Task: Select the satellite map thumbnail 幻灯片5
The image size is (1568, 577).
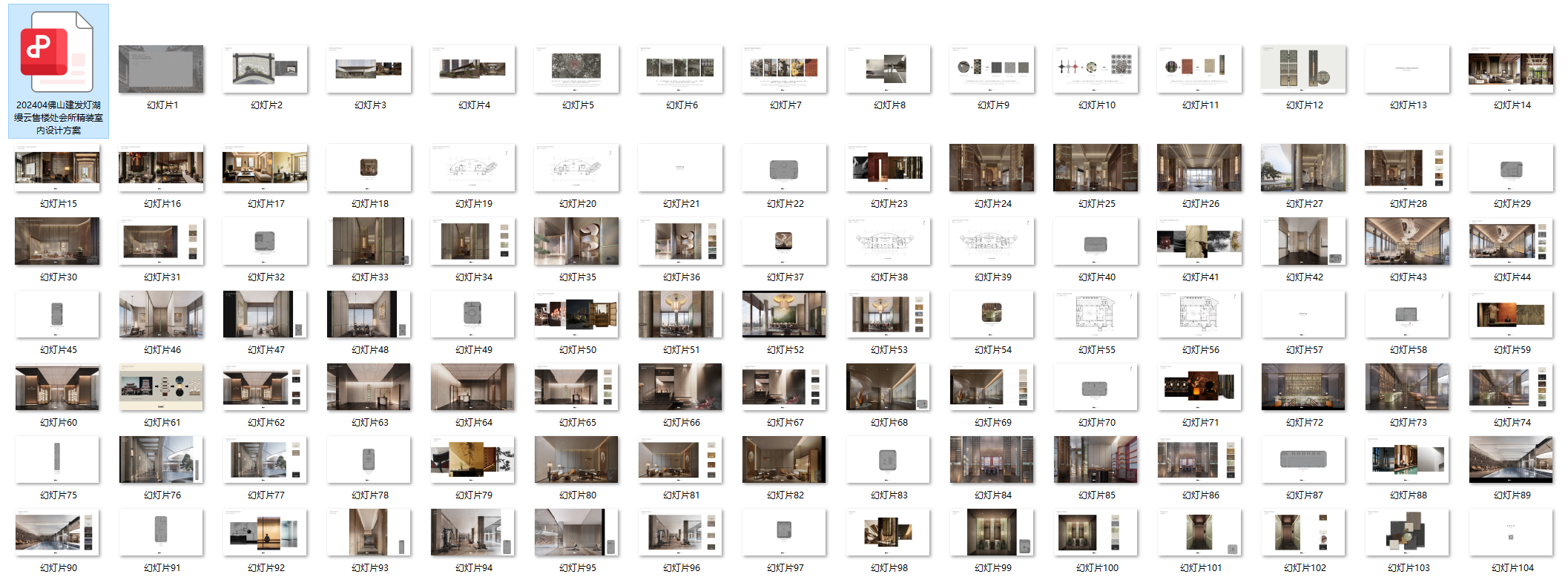Action: click(x=576, y=69)
